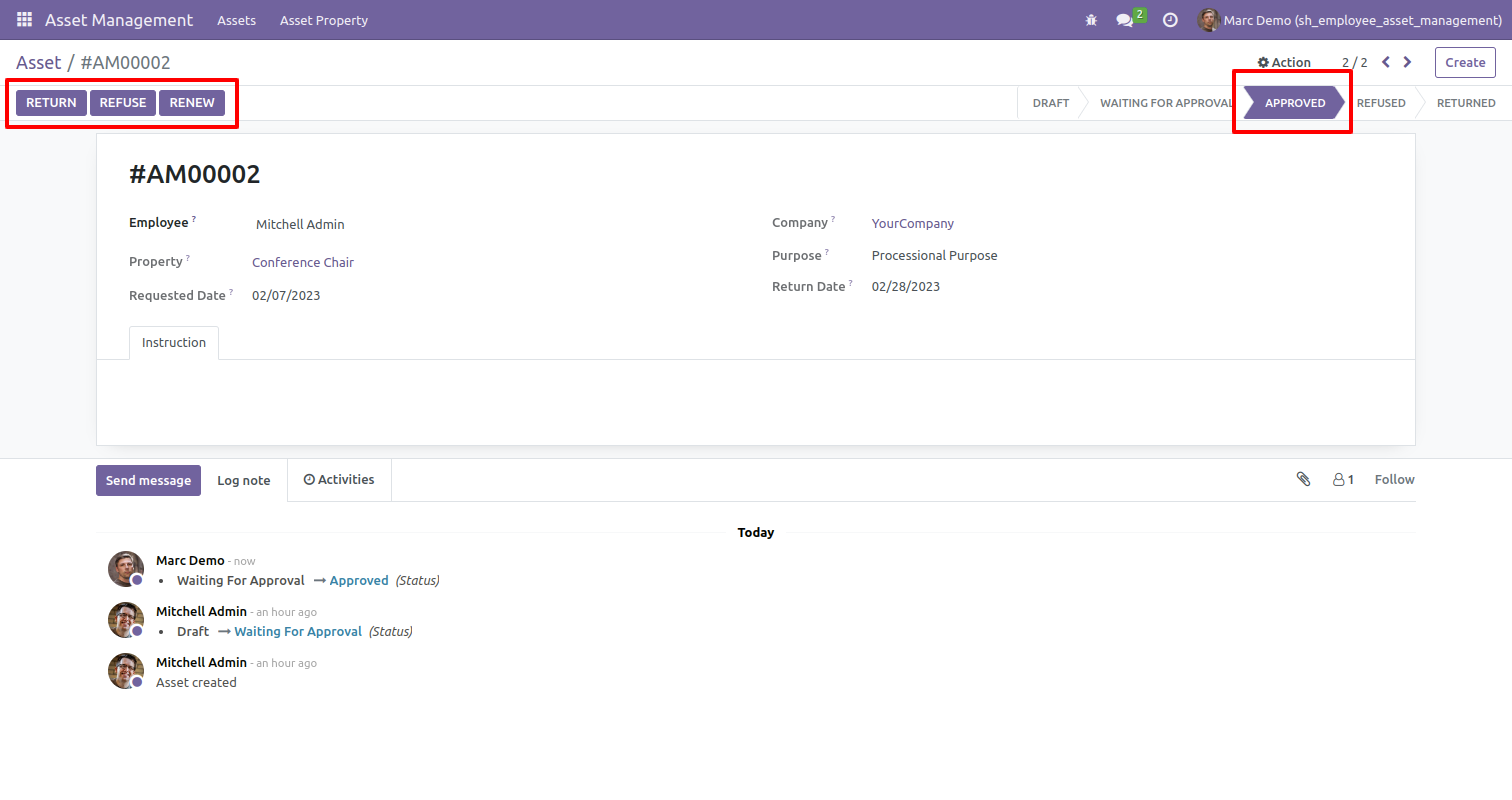Click the pager counter 2 / 2

pos(1354,62)
